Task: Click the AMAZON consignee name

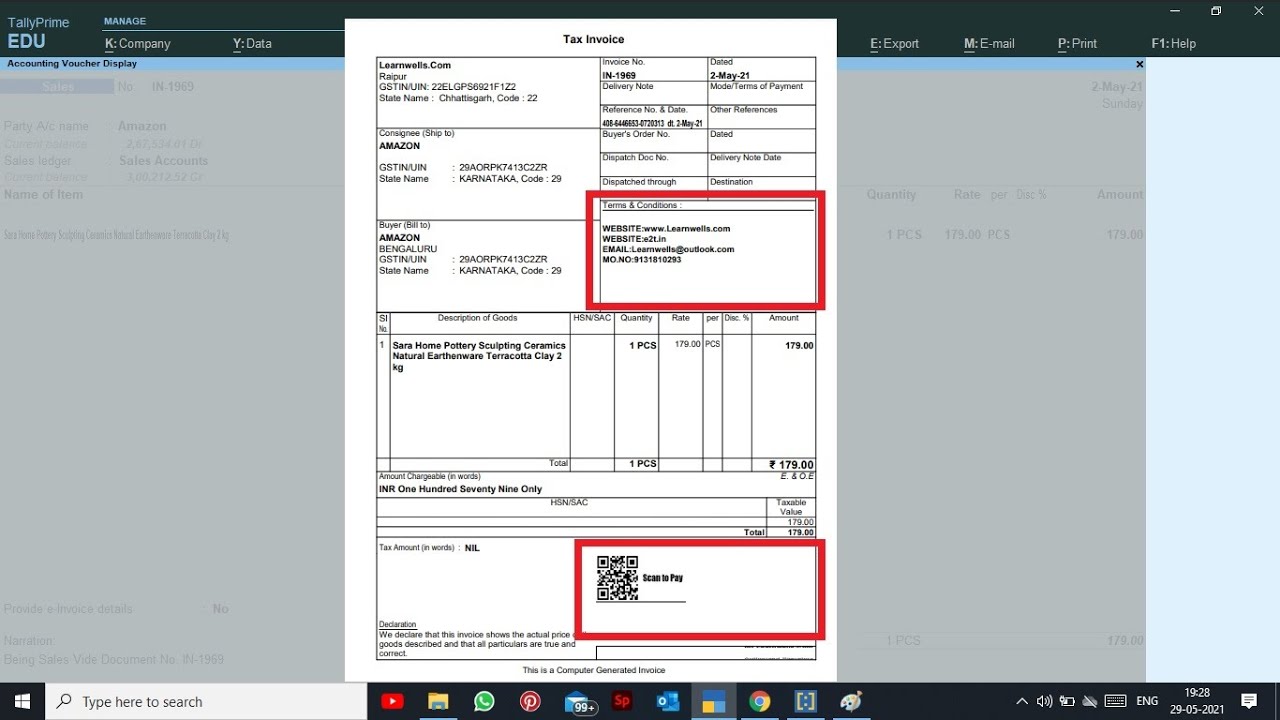Action: point(399,146)
